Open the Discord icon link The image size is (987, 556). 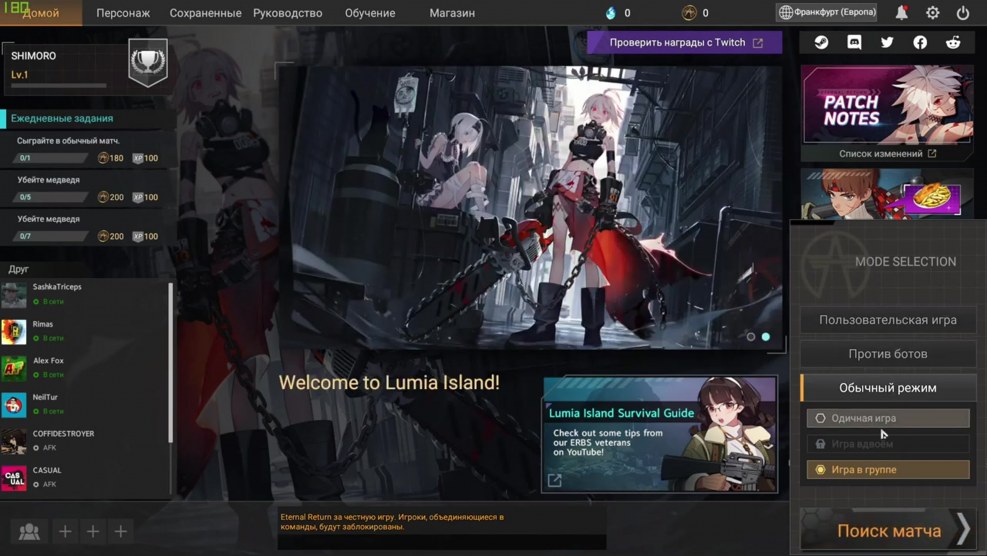pyautogui.click(x=854, y=42)
